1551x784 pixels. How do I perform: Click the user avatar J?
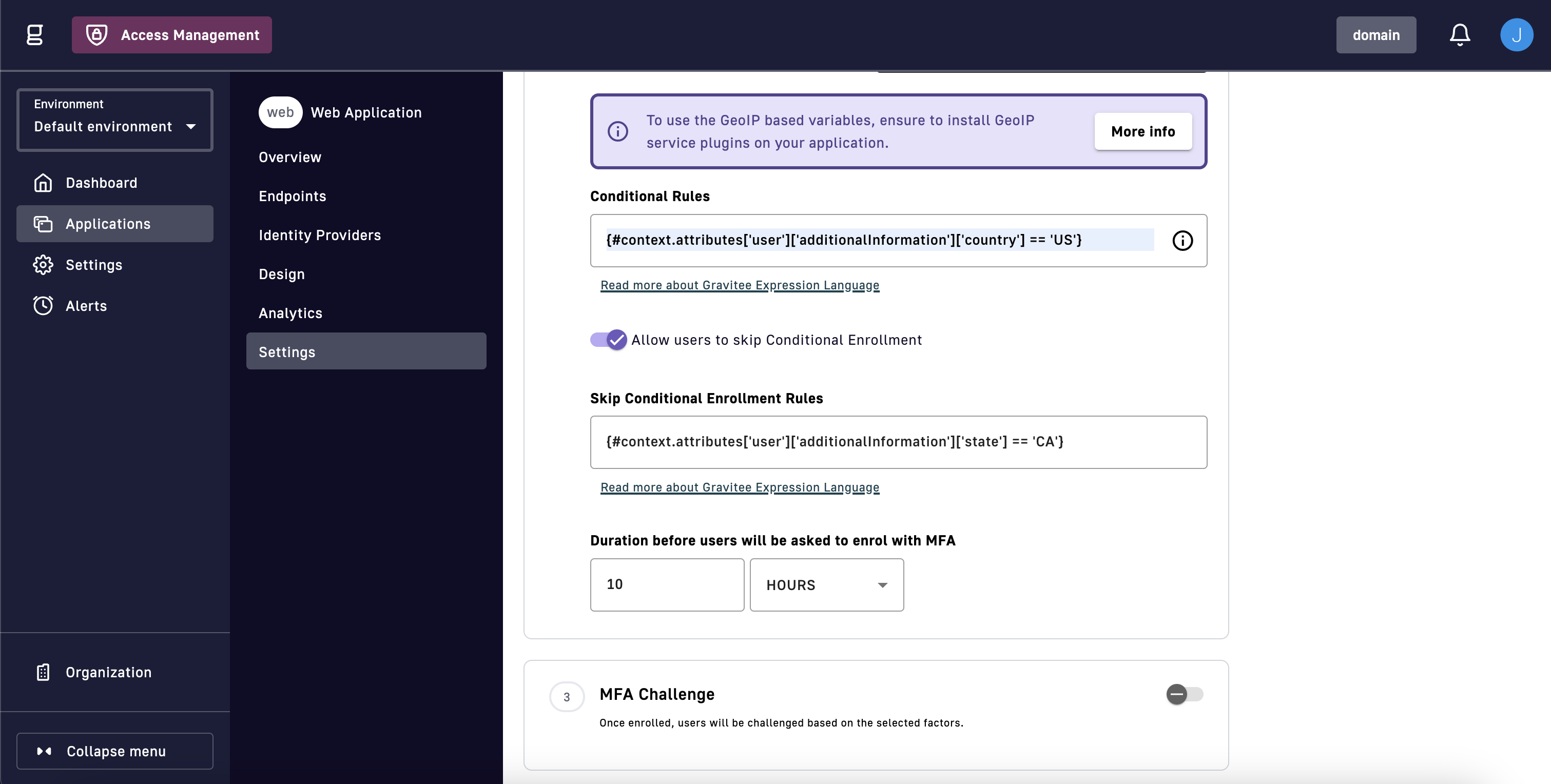click(x=1516, y=35)
